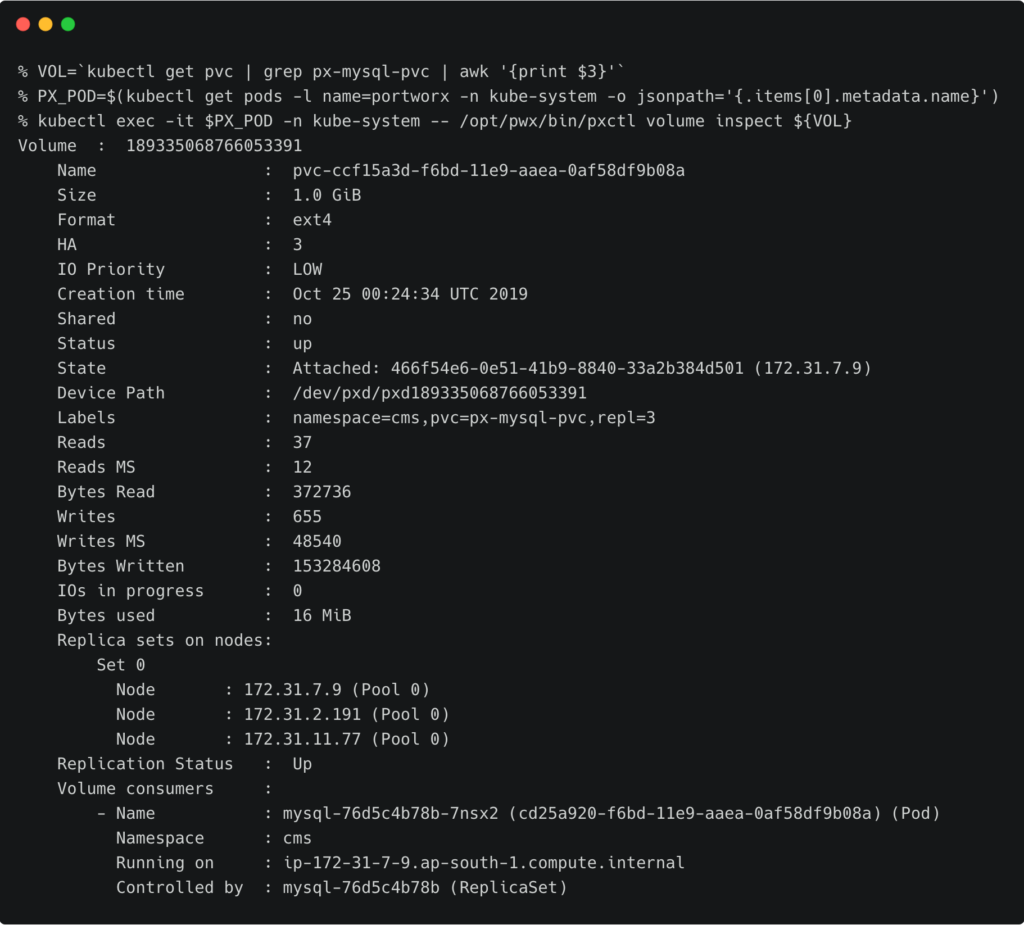Click the ip-172-31-7-9.ap-south-1.compute.internal hostname
The height and width of the screenshot is (925, 1024).
pos(483,863)
